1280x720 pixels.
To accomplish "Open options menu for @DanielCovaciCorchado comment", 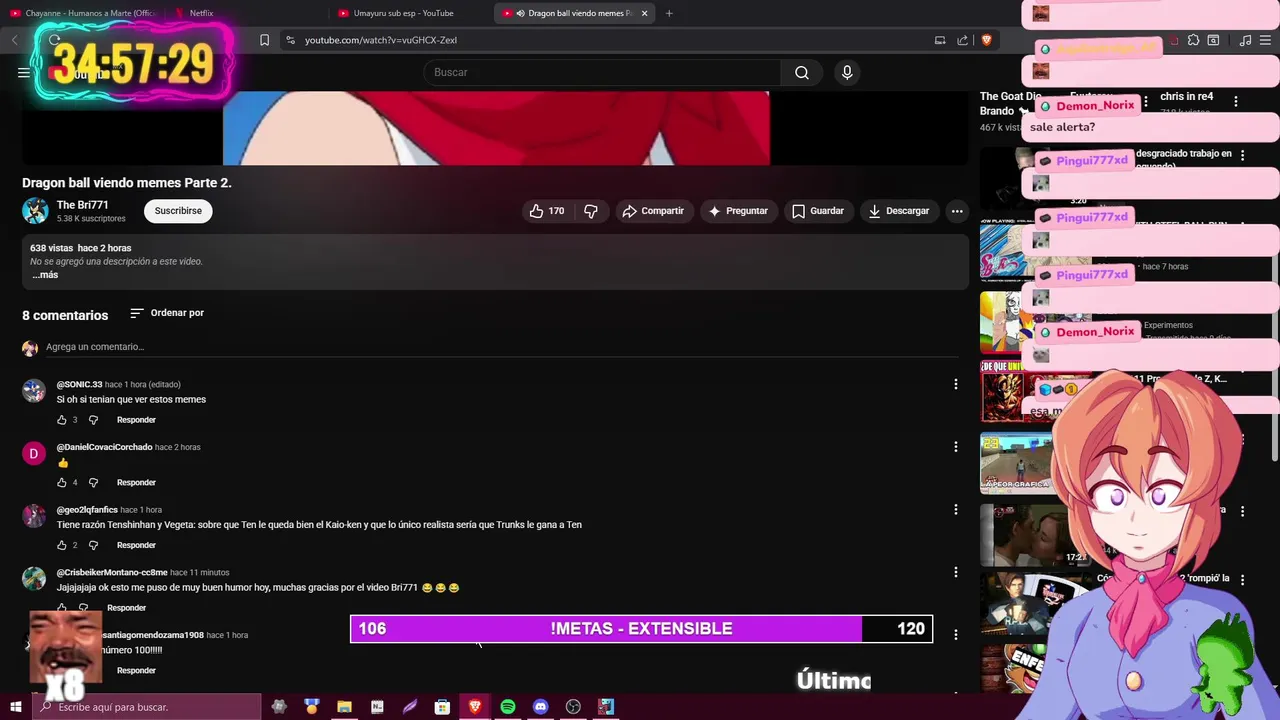I will [955, 447].
